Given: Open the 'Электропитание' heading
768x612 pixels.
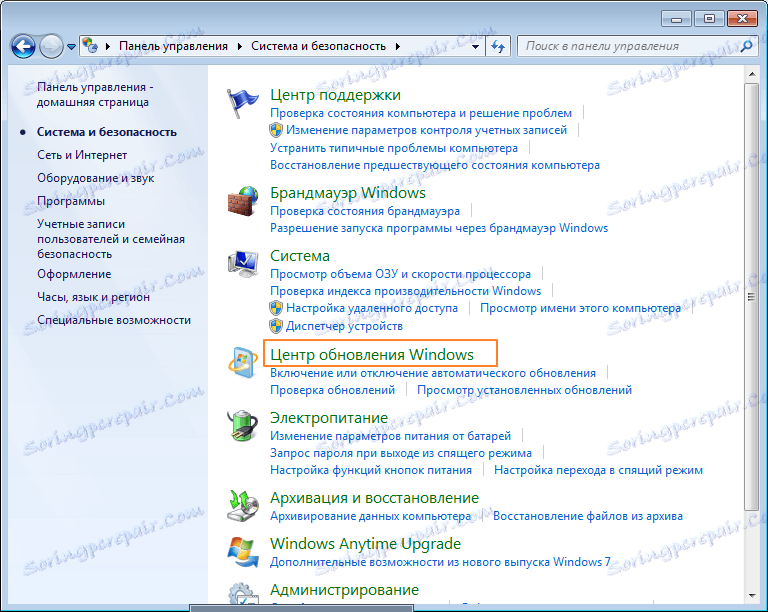Looking at the screenshot, I should [x=329, y=418].
